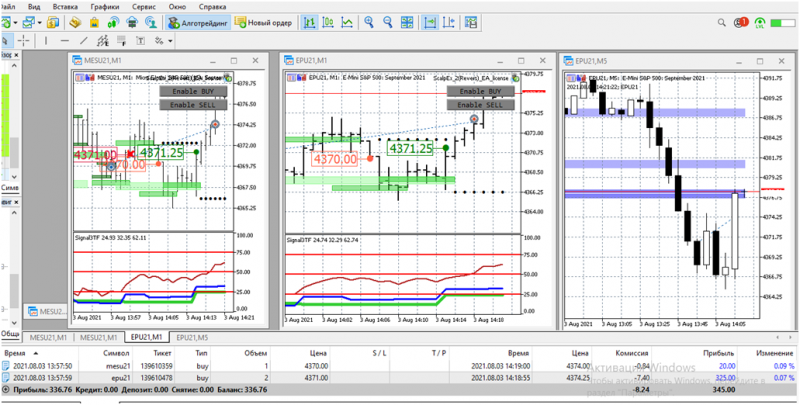The height and width of the screenshot is (405, 800).
Task: Activate the arrow cursor mode
Action: [x=6, y=41]
